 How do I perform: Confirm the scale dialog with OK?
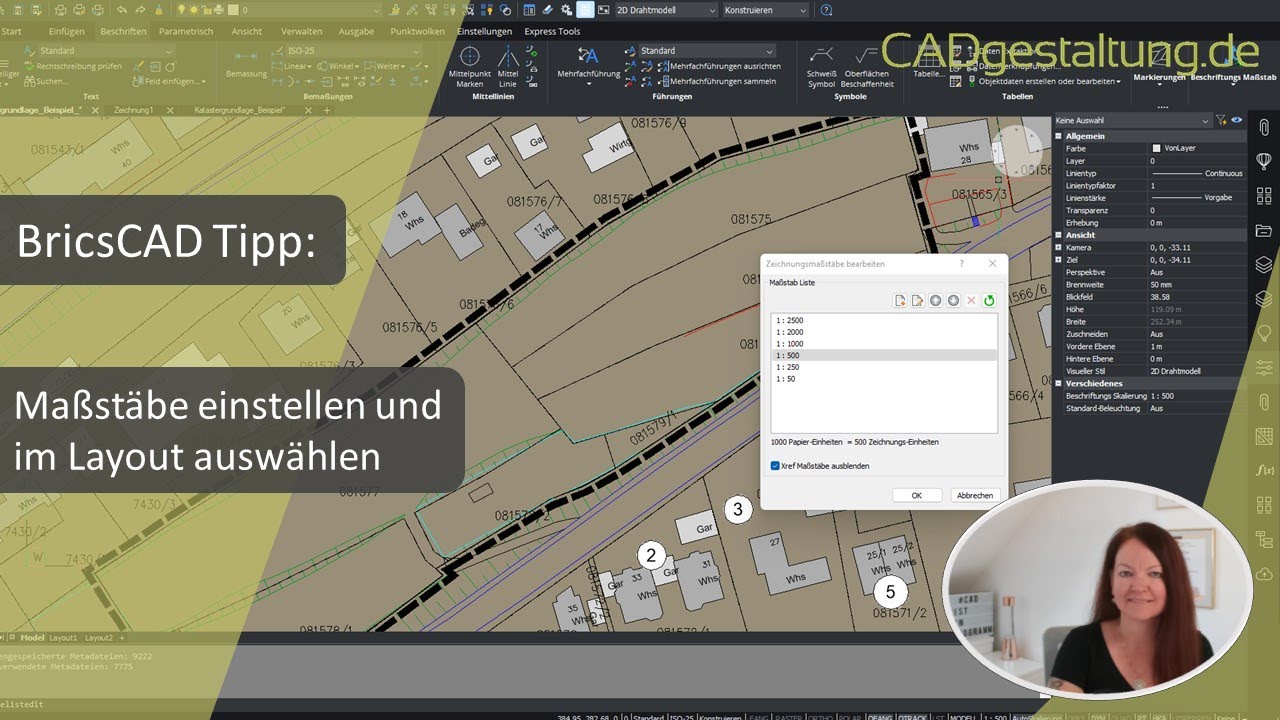click(x=917, y=495)
